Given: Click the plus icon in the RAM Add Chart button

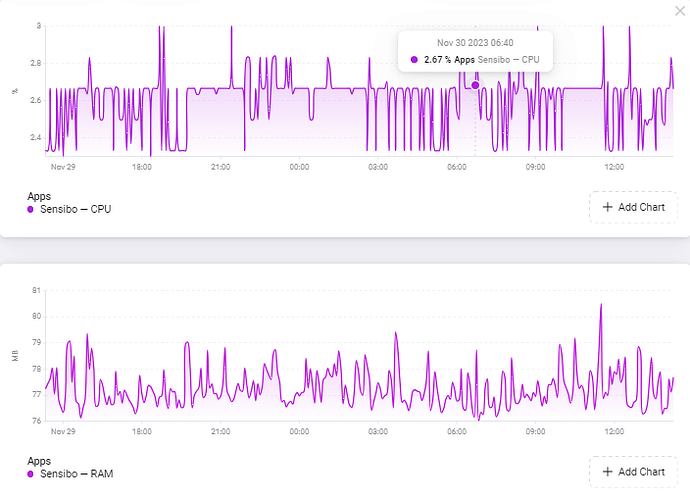Looking at the screenshot, I should (607, 472).
